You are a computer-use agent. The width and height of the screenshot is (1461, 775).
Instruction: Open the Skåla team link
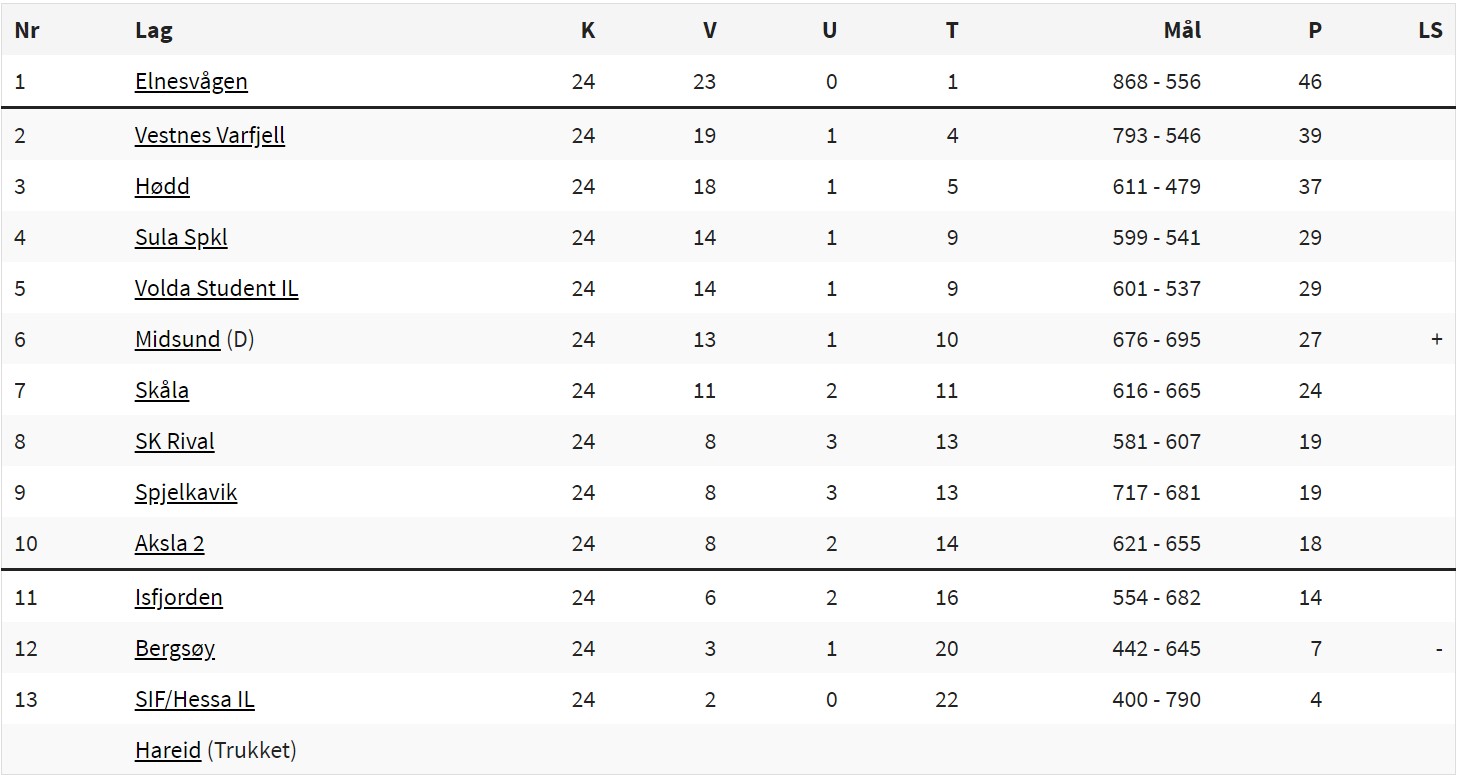pos(162,391)
